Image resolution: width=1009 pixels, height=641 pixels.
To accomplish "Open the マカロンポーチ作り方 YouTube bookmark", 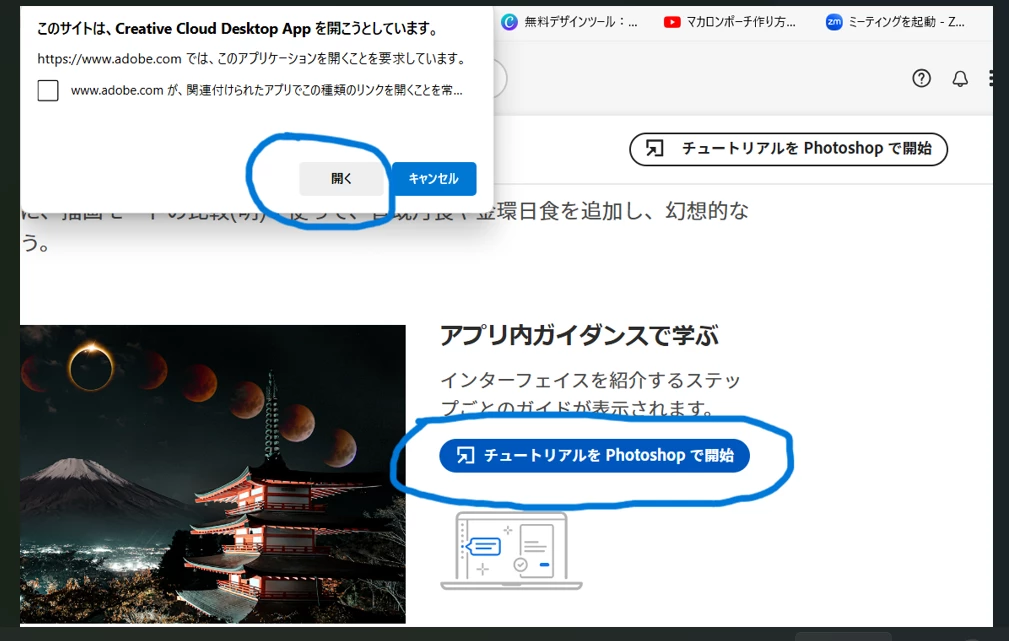I will 730,22.
